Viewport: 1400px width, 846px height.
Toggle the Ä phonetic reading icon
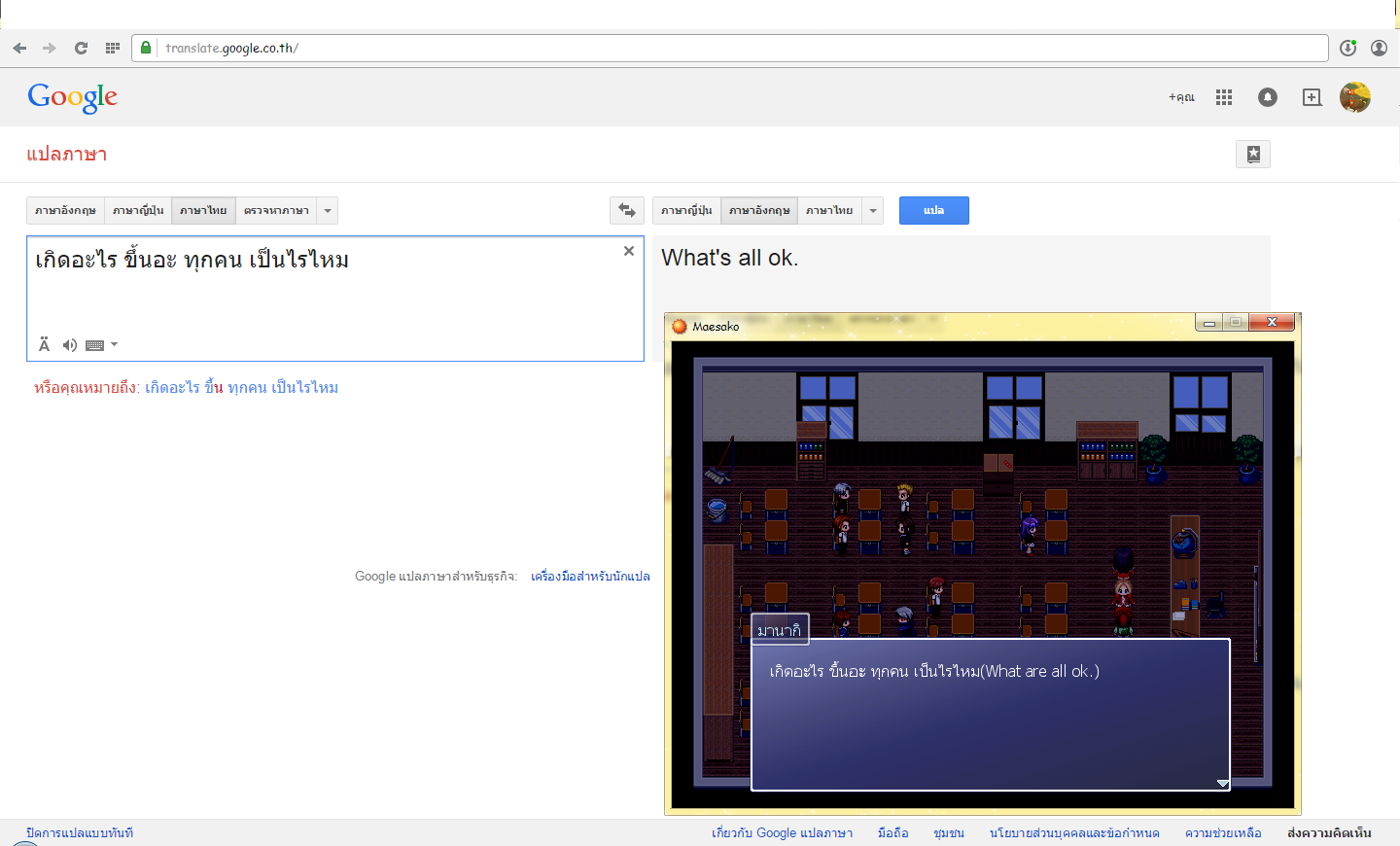[x=44, y=344]
